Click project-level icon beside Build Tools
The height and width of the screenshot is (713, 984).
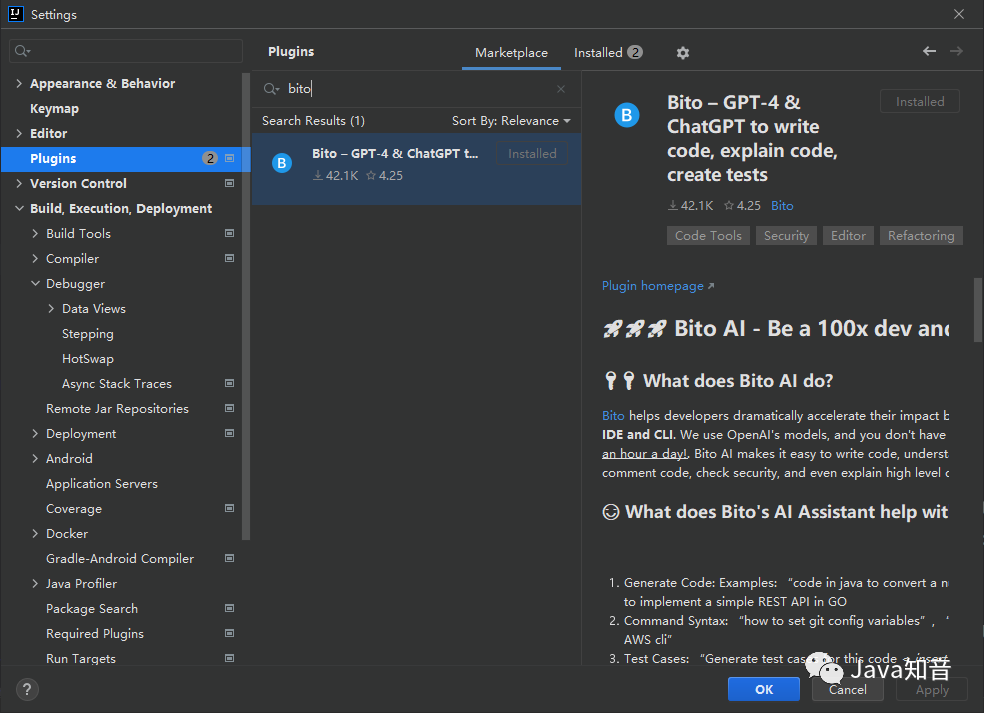(230, 233)
